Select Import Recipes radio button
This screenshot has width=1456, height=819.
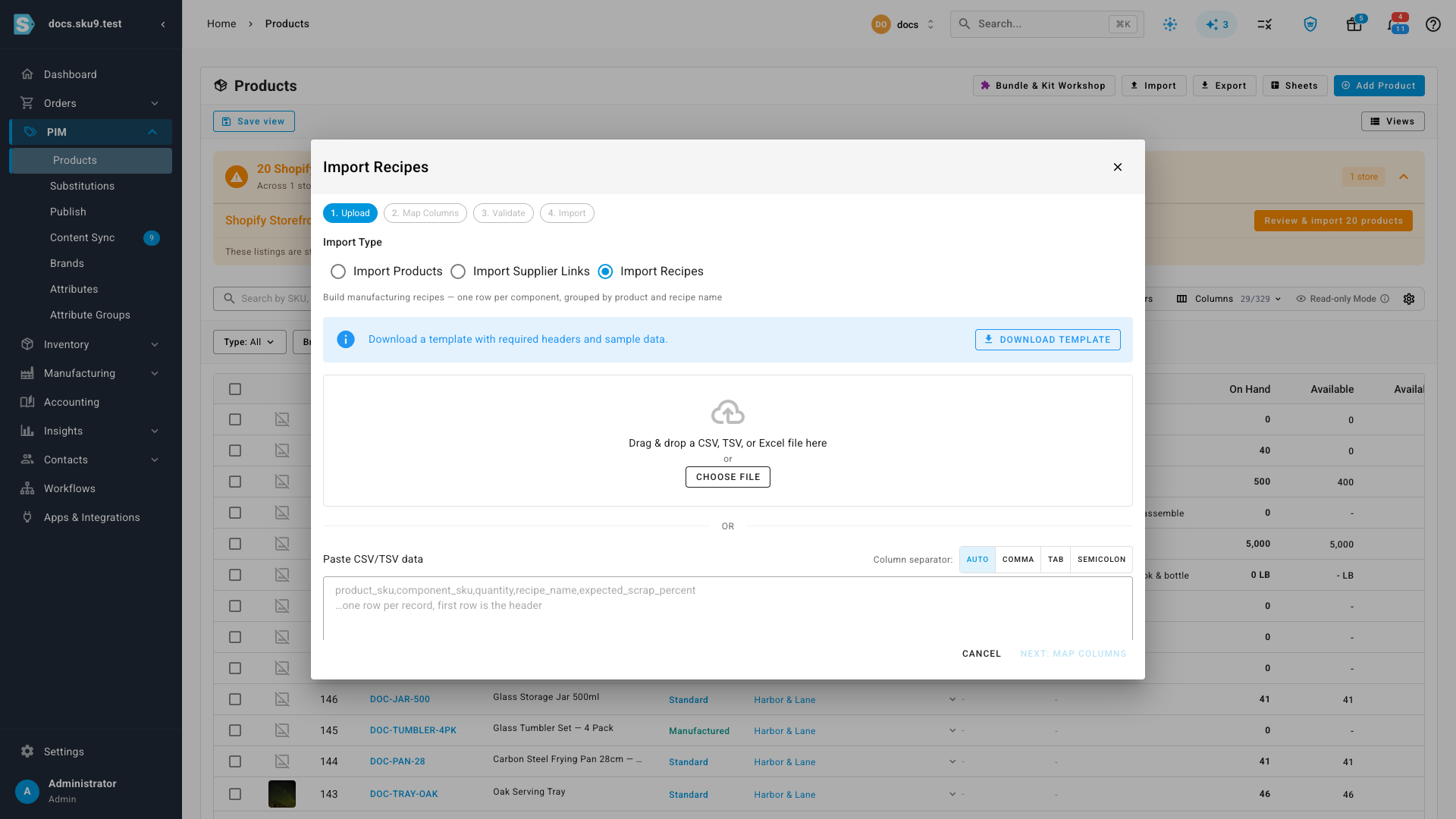pyautogui.click(x=605, y=271)
